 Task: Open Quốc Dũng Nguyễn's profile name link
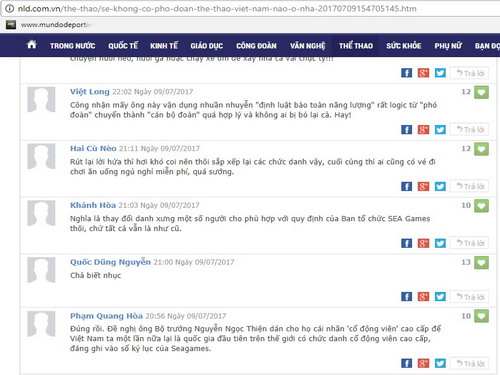coord(110,262)
